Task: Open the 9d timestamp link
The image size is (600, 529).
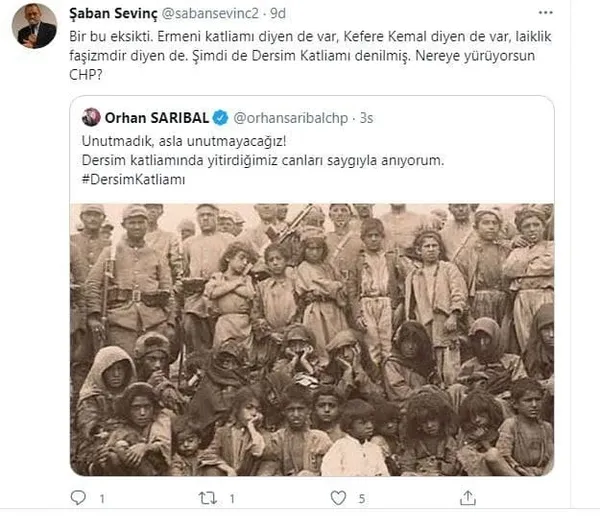Action: point(278,14)
